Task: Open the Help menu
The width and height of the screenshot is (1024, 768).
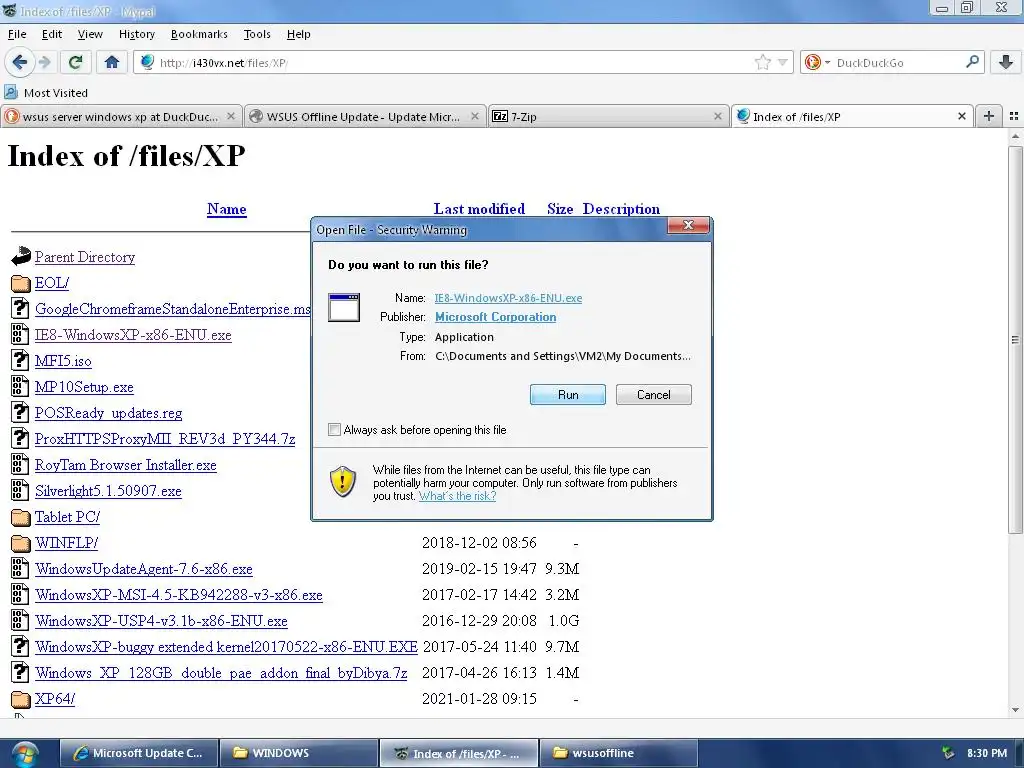Action: (x=298, y=34)
